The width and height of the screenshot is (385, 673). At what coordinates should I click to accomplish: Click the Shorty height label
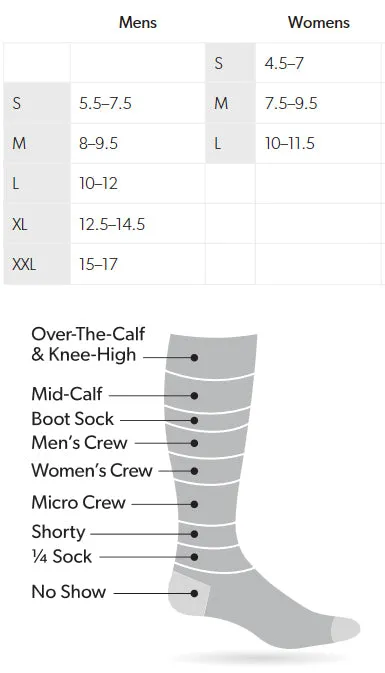pos(58,533)
